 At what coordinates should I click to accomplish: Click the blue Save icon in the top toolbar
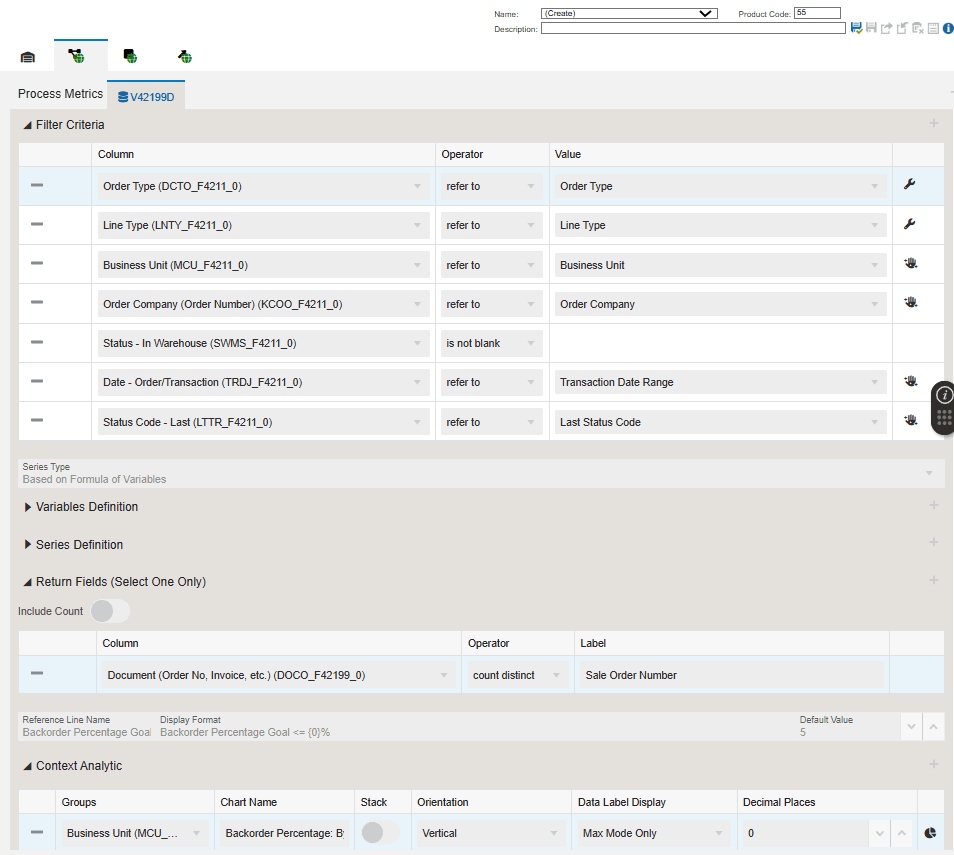tap(856, 27)
